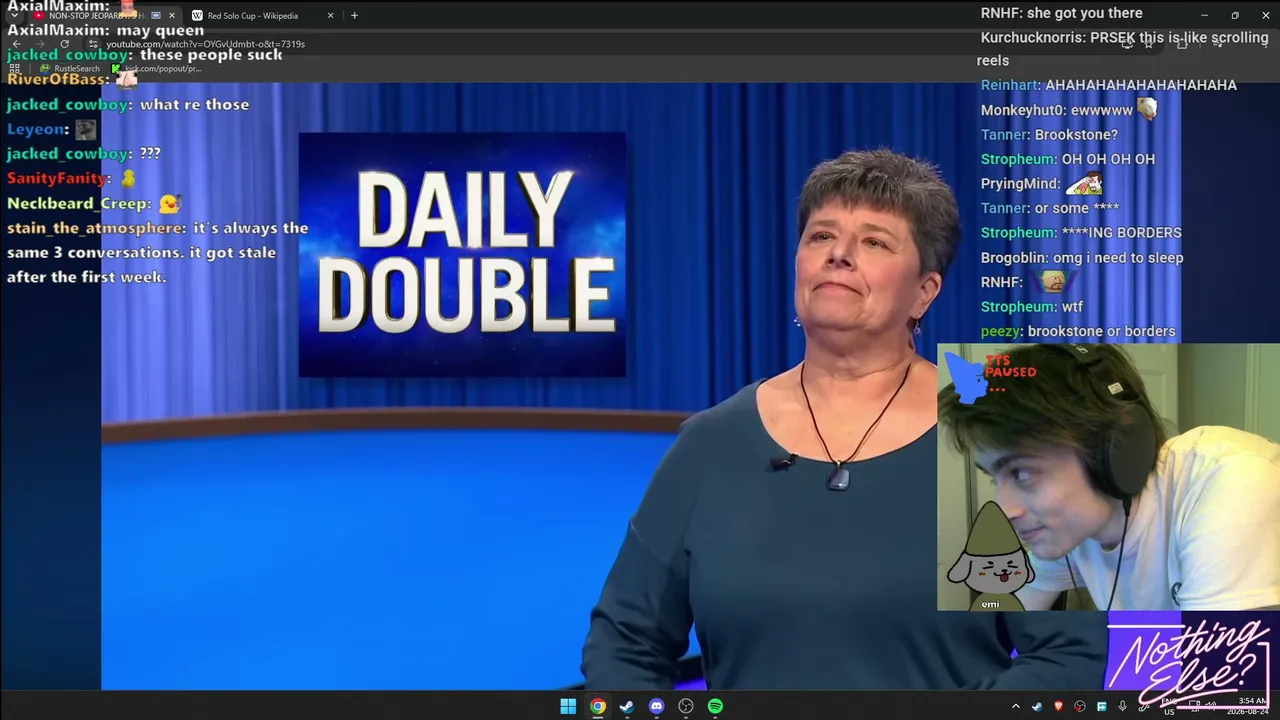1280x720 pixels.
Task: Open the kick.com popout bookmark
Action: point(157,68)
